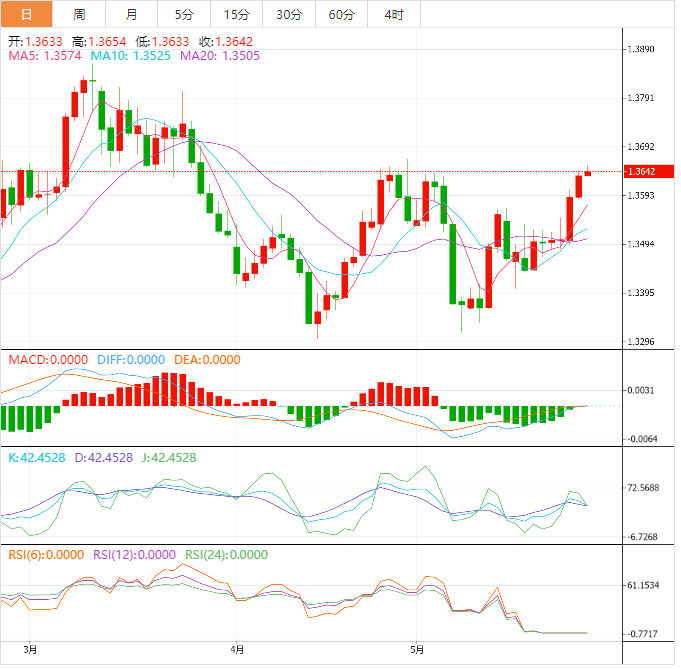The image size is (681, 669).
Task: Click the MA5: 1.3574 indicator label
Action: pyautogui.click(x=46, y=56)
